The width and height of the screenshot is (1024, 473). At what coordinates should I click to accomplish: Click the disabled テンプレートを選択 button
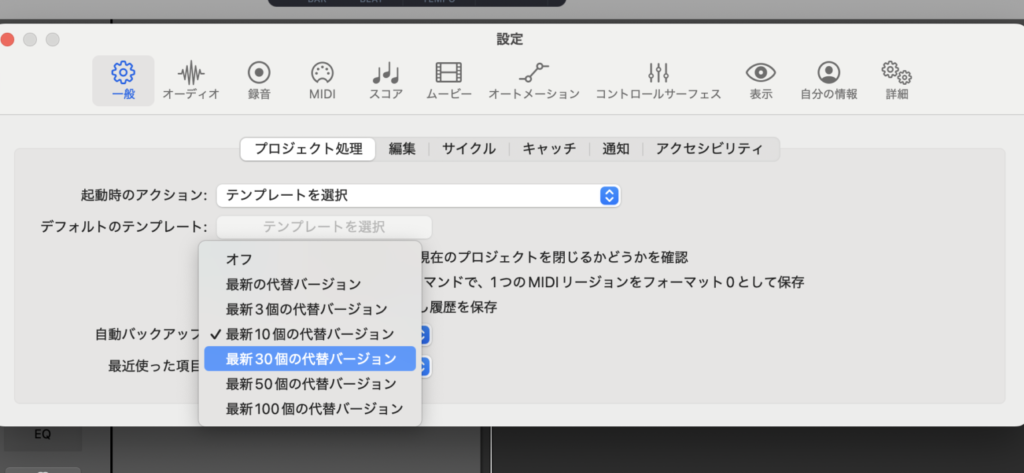click(x=324, y=227)
